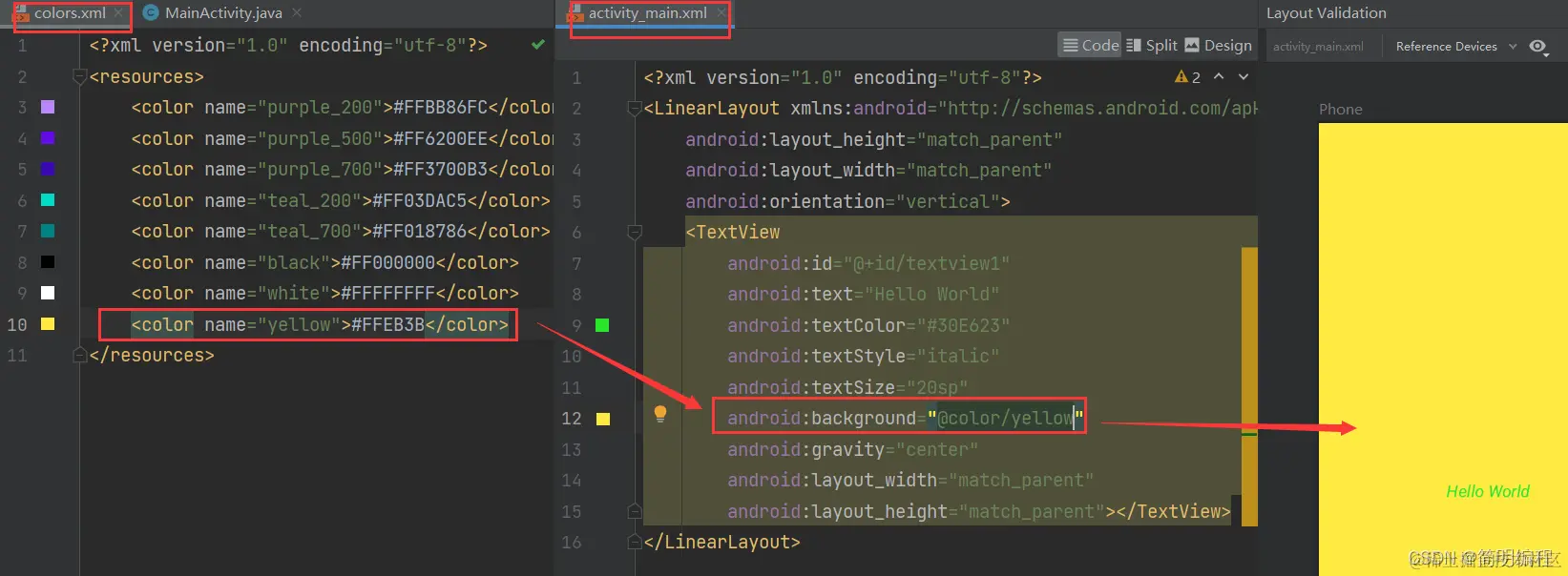
Task: Collapse the resources tag fold marker
Action: point(81,76)
